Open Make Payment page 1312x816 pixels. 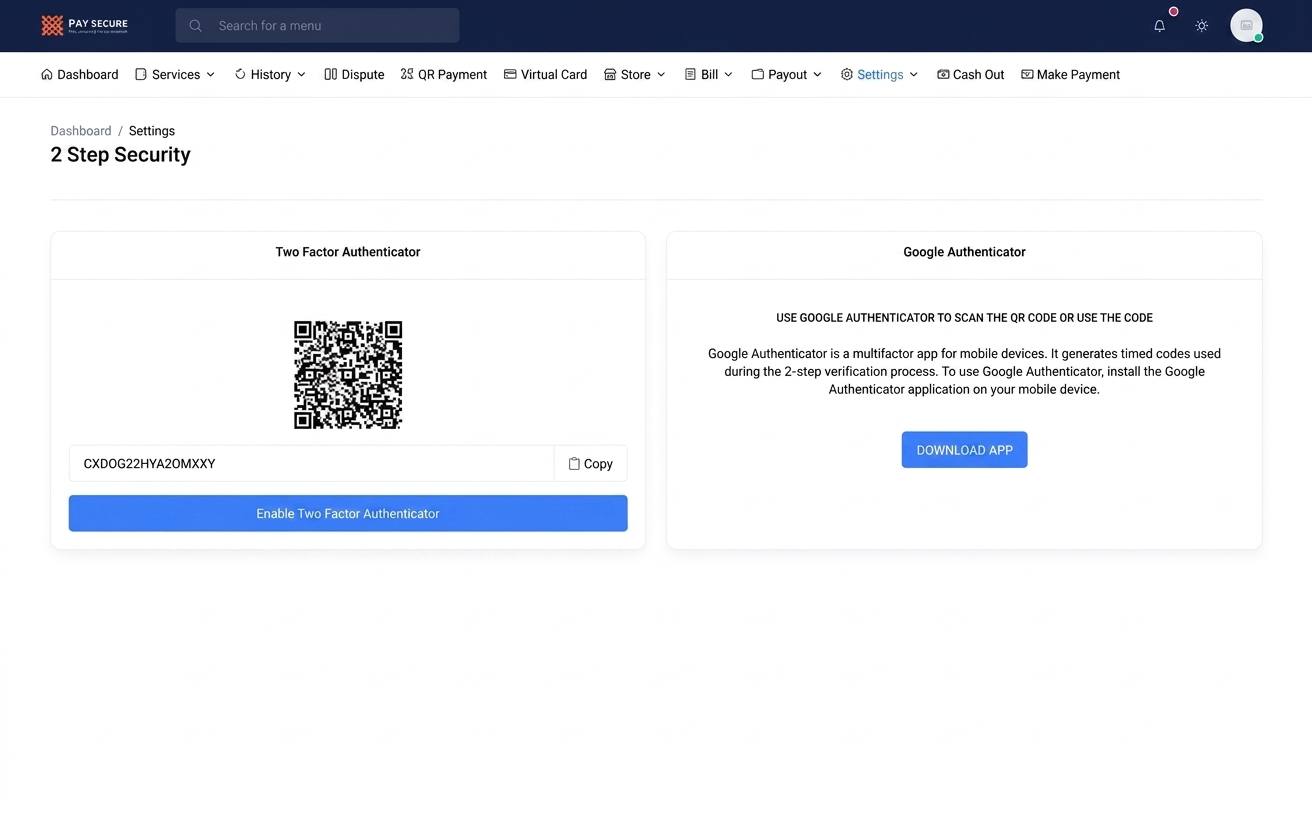click(1070, 74)
